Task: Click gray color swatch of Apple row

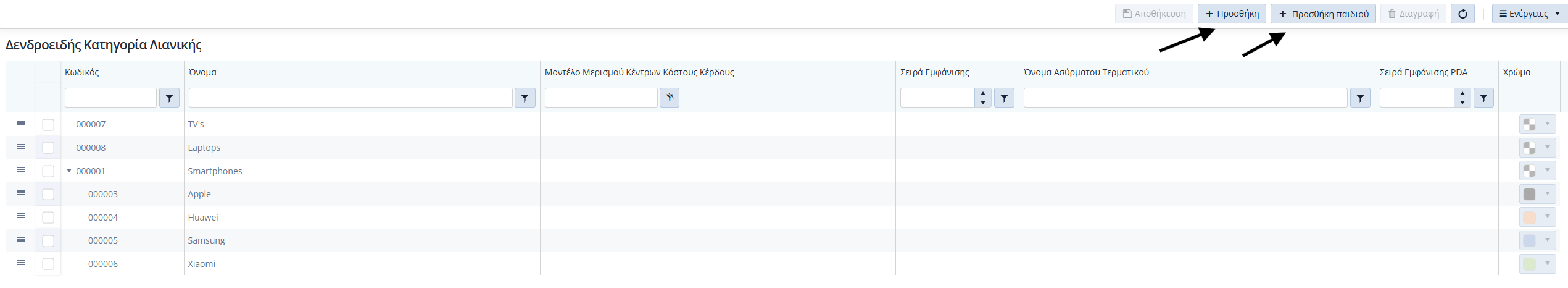Action: pyautogui.click(x=1529, y=194)
